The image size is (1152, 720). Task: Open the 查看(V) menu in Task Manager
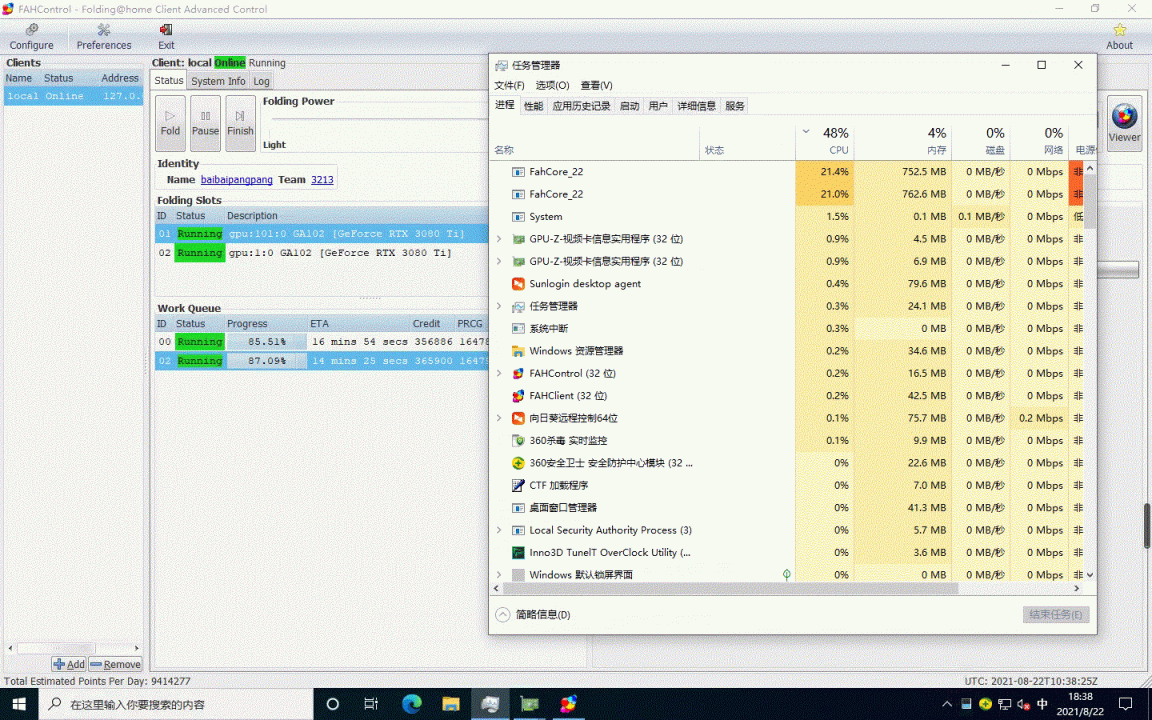click(597, 85)
